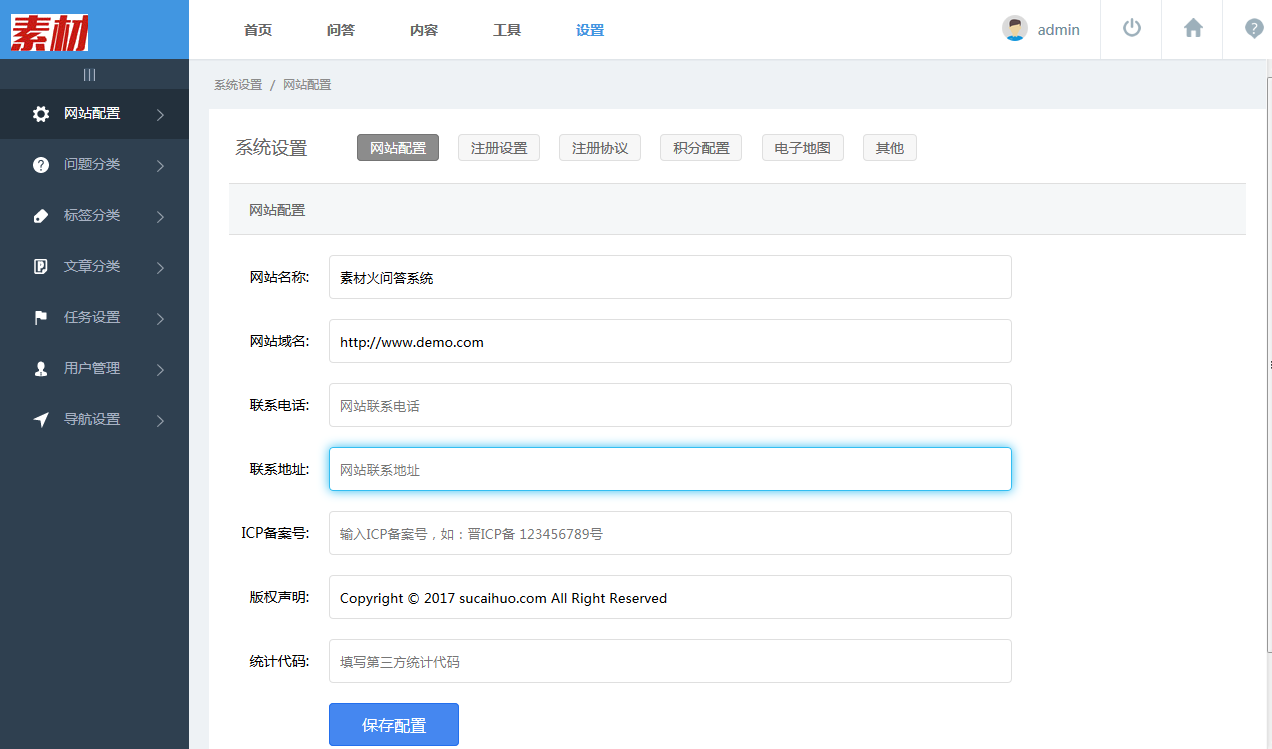Click the ICP备案号 input field
Image resolution: width=1272 pixels, height=749 pixels.
[x=670, y=533]
